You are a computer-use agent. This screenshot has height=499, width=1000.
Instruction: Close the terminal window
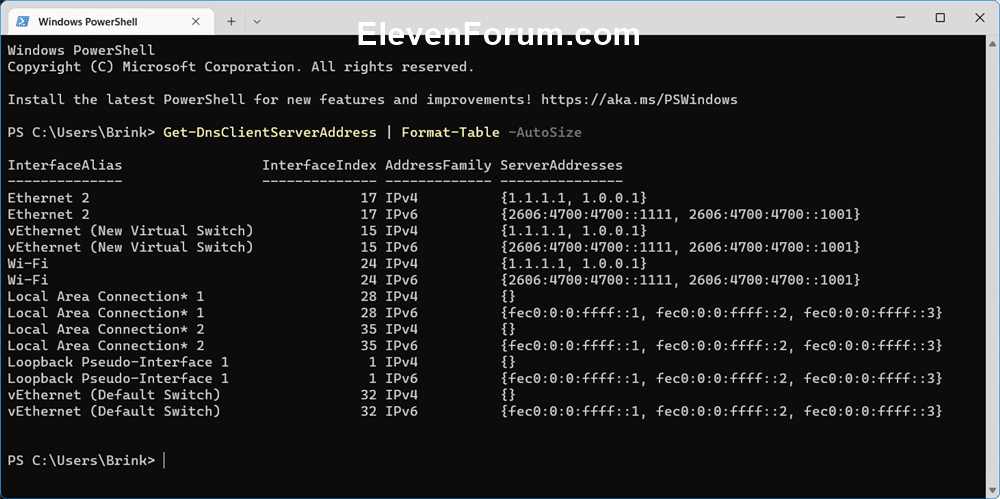979,18
